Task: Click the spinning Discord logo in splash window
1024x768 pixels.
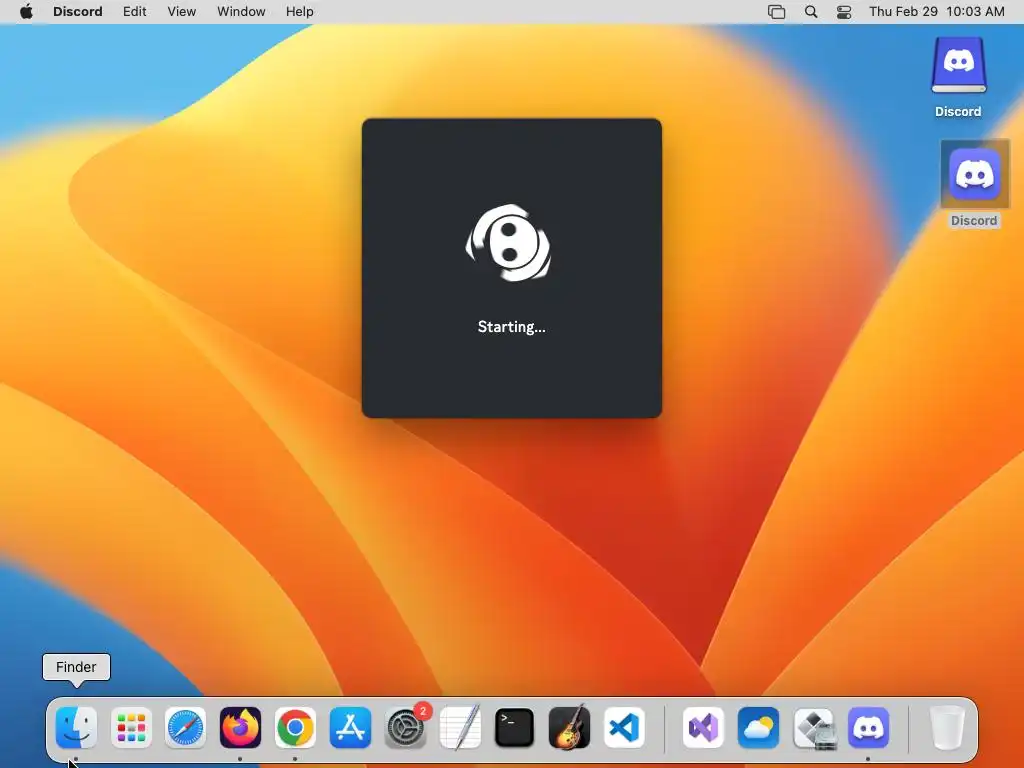Action: pos(508,243)
